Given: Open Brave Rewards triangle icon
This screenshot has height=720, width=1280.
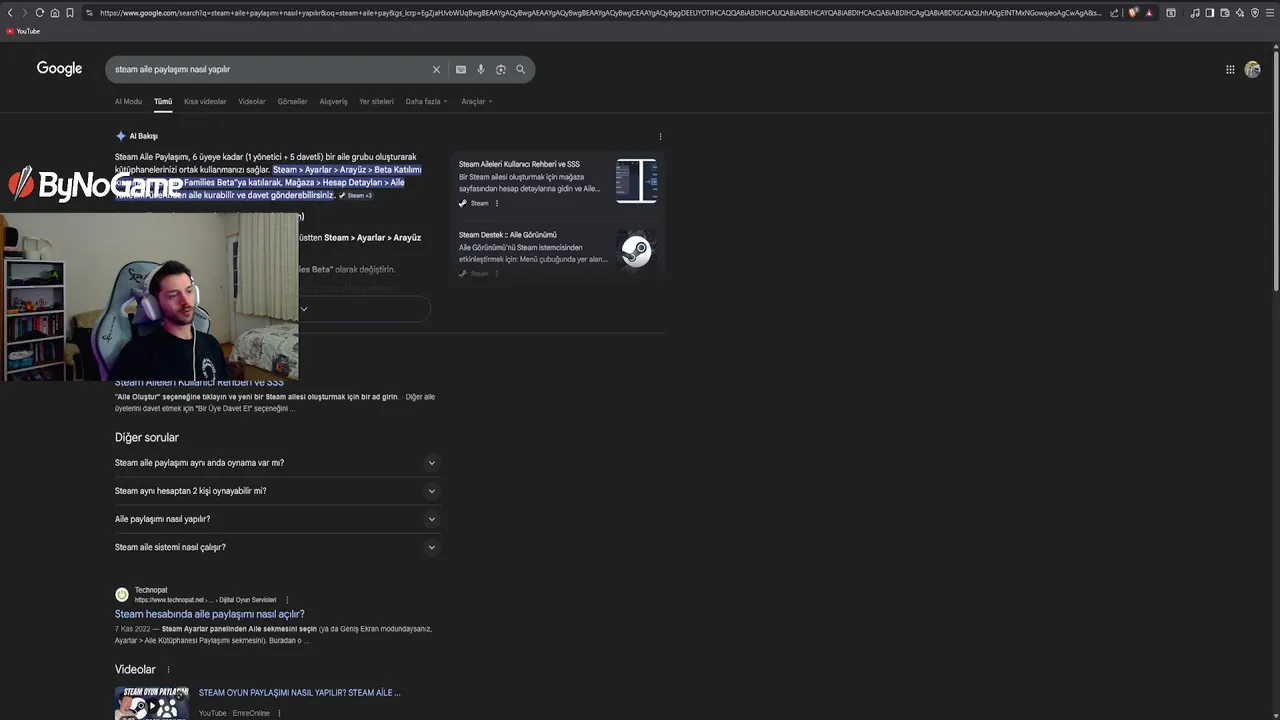Looking at the screenshot, I should click(x=1148, y=13).
